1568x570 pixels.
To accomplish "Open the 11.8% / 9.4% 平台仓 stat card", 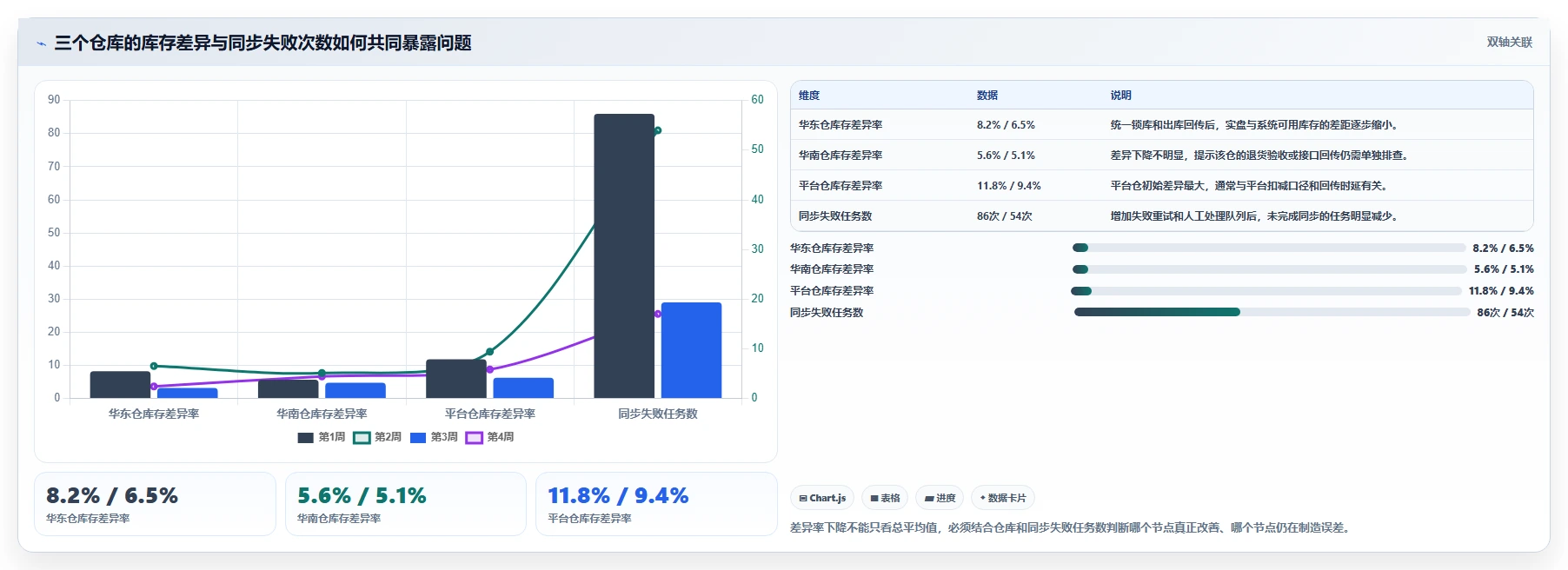I will (x=656, y=504).
